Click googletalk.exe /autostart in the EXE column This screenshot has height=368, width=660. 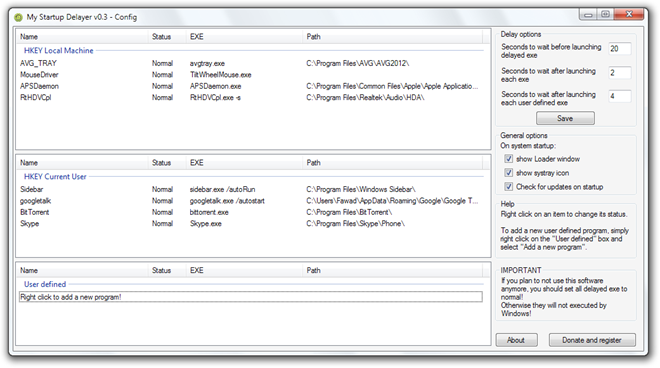click(x=227, y=201)
